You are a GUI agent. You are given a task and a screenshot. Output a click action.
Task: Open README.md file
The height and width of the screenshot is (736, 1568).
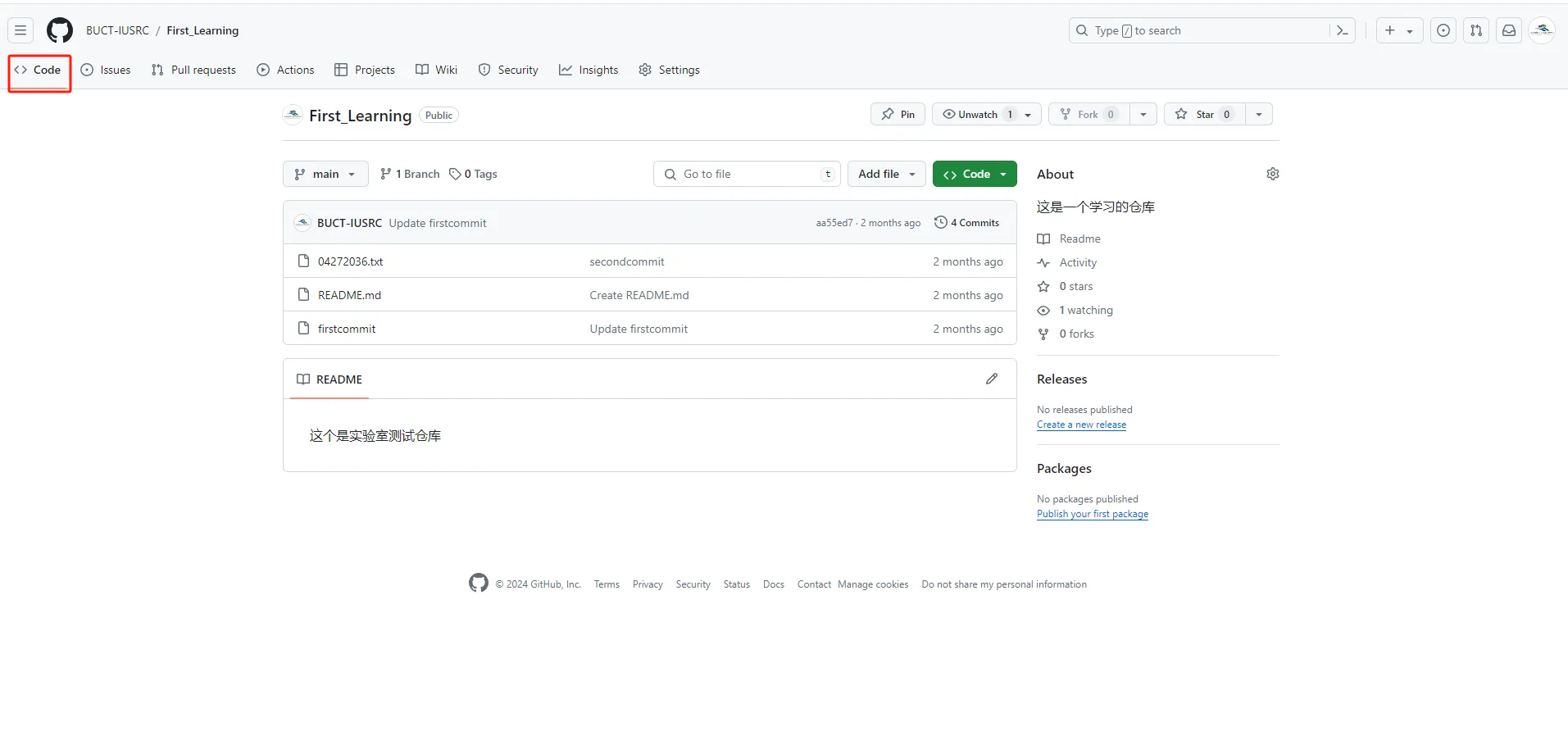[x=349, y=295]
